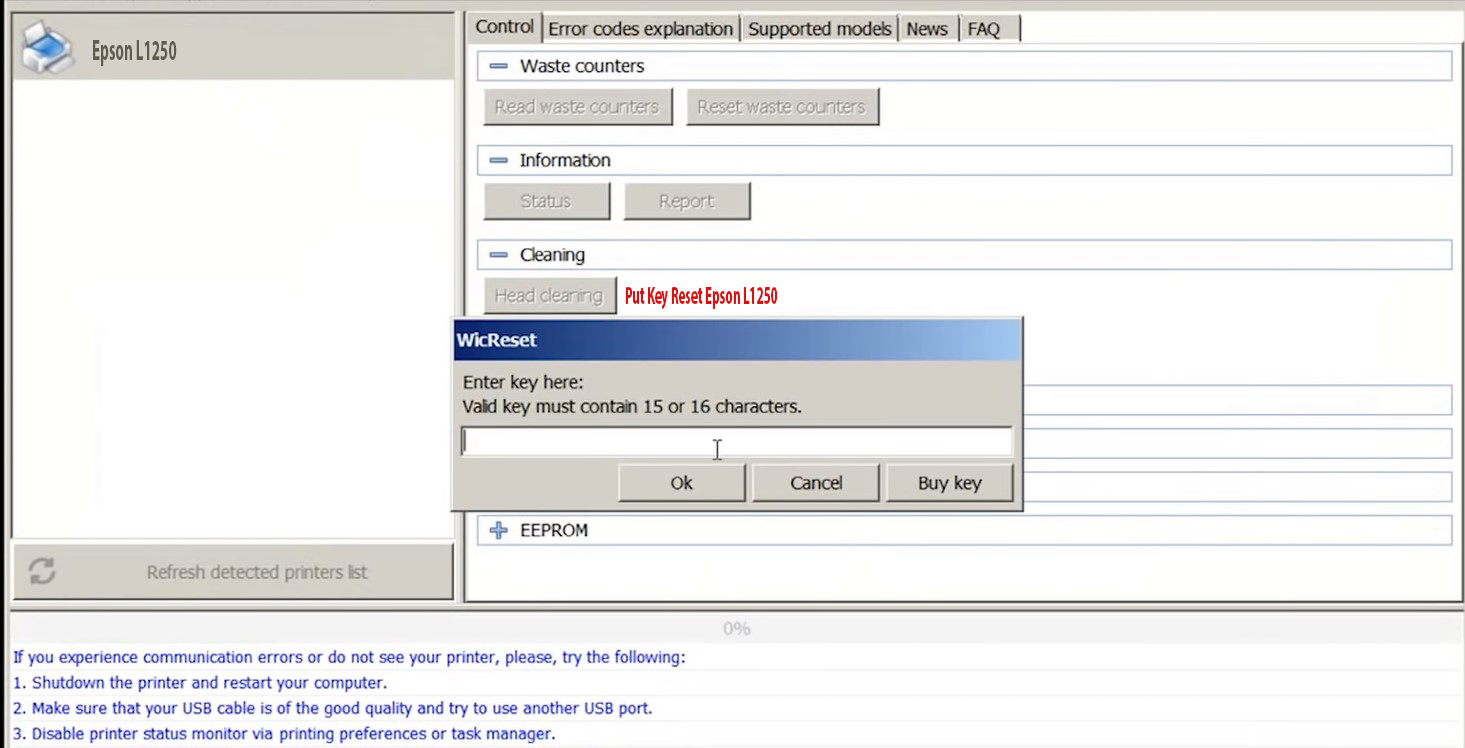Select the Epson L1250 printer icon
1465x748 pixels.
pos(47,48)
